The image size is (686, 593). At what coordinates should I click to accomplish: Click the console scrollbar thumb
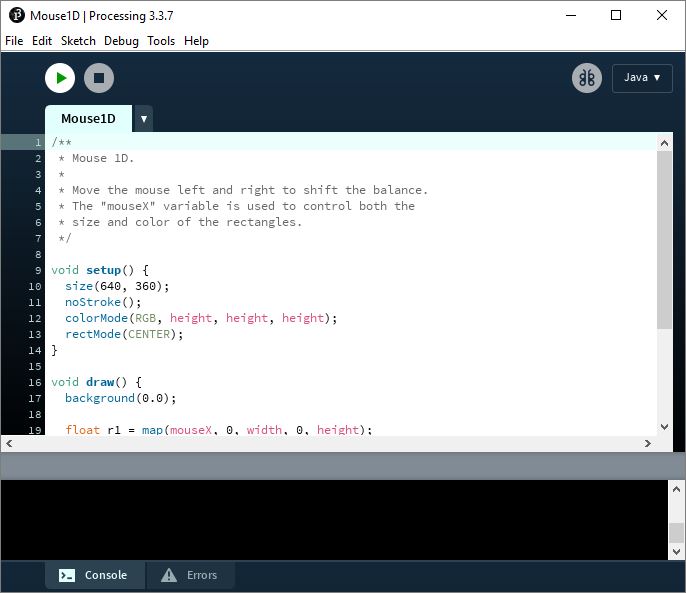pos(676,533)
